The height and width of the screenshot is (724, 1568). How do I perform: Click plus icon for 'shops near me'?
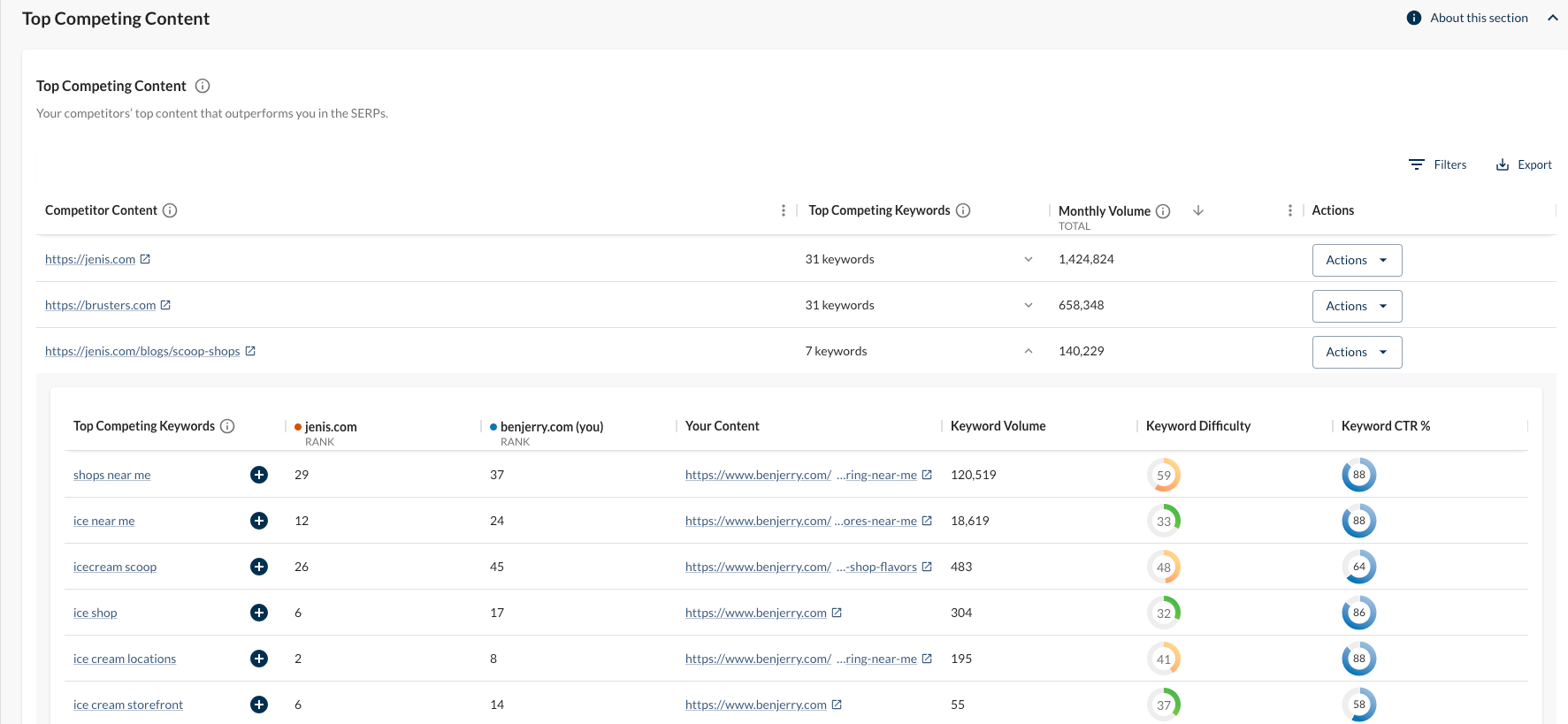(x=259, y=475)
